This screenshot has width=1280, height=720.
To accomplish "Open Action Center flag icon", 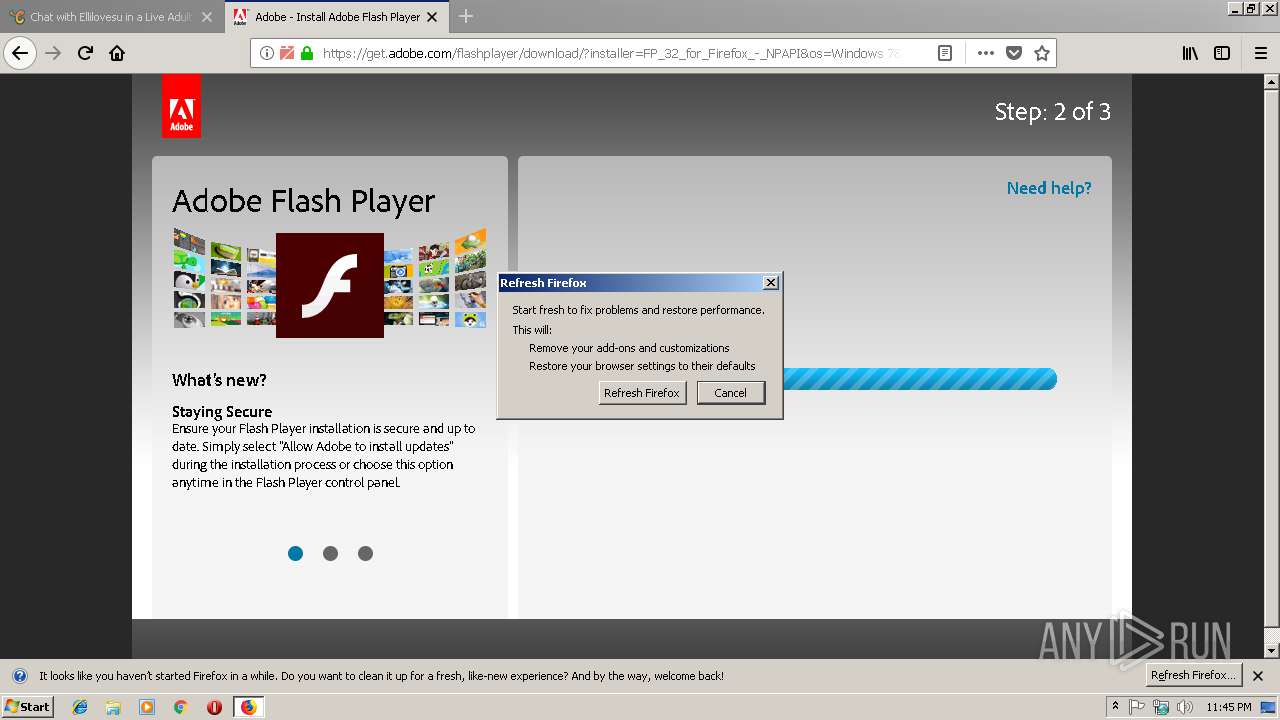I will point(1137,707).
